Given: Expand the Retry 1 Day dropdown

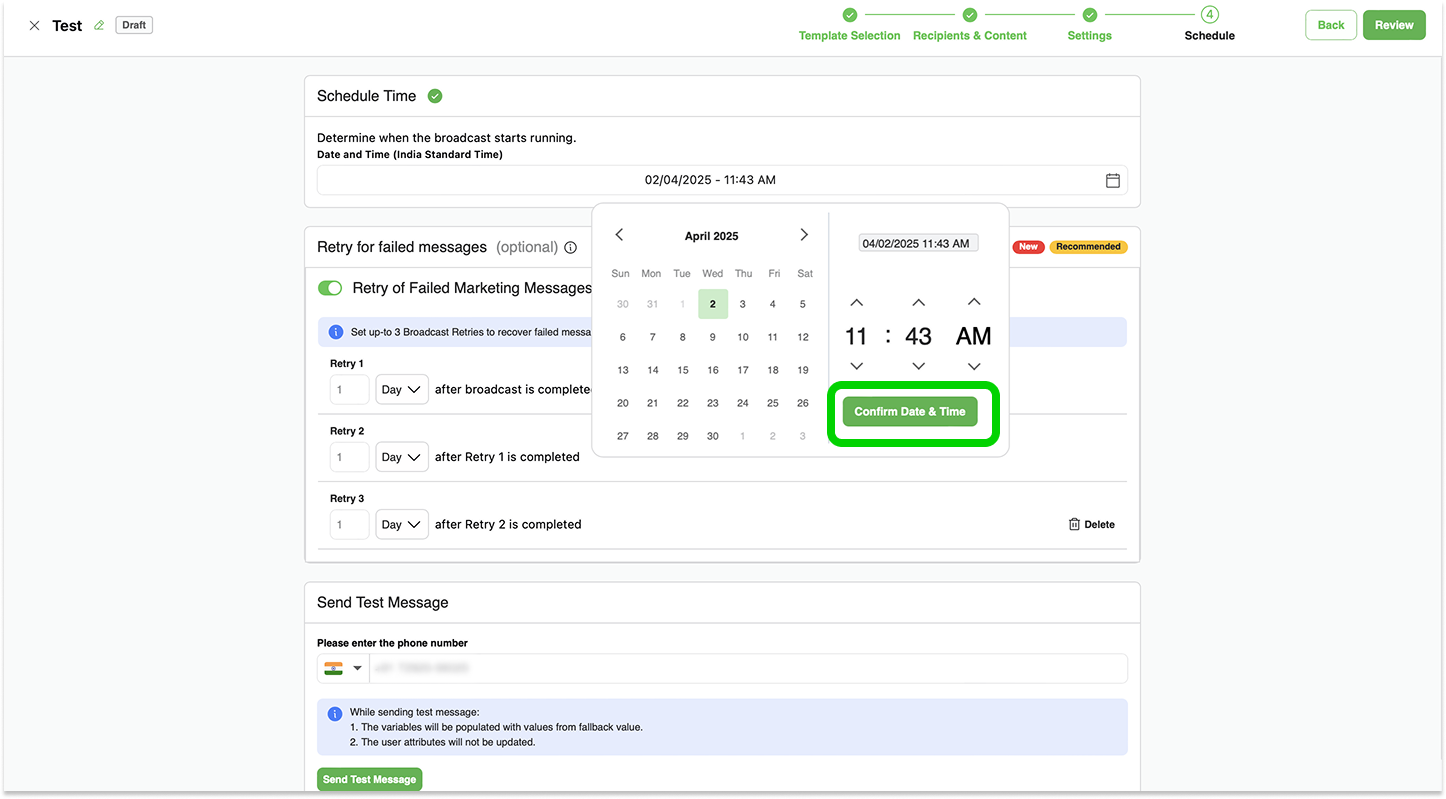Looking at the screenshot, I should pos(402,390).
